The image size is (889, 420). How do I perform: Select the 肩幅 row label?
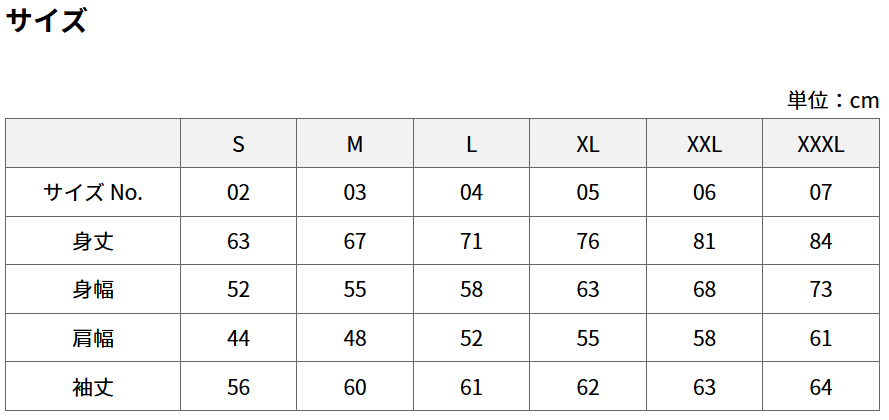pyautogui.click(x=93, y=338)
